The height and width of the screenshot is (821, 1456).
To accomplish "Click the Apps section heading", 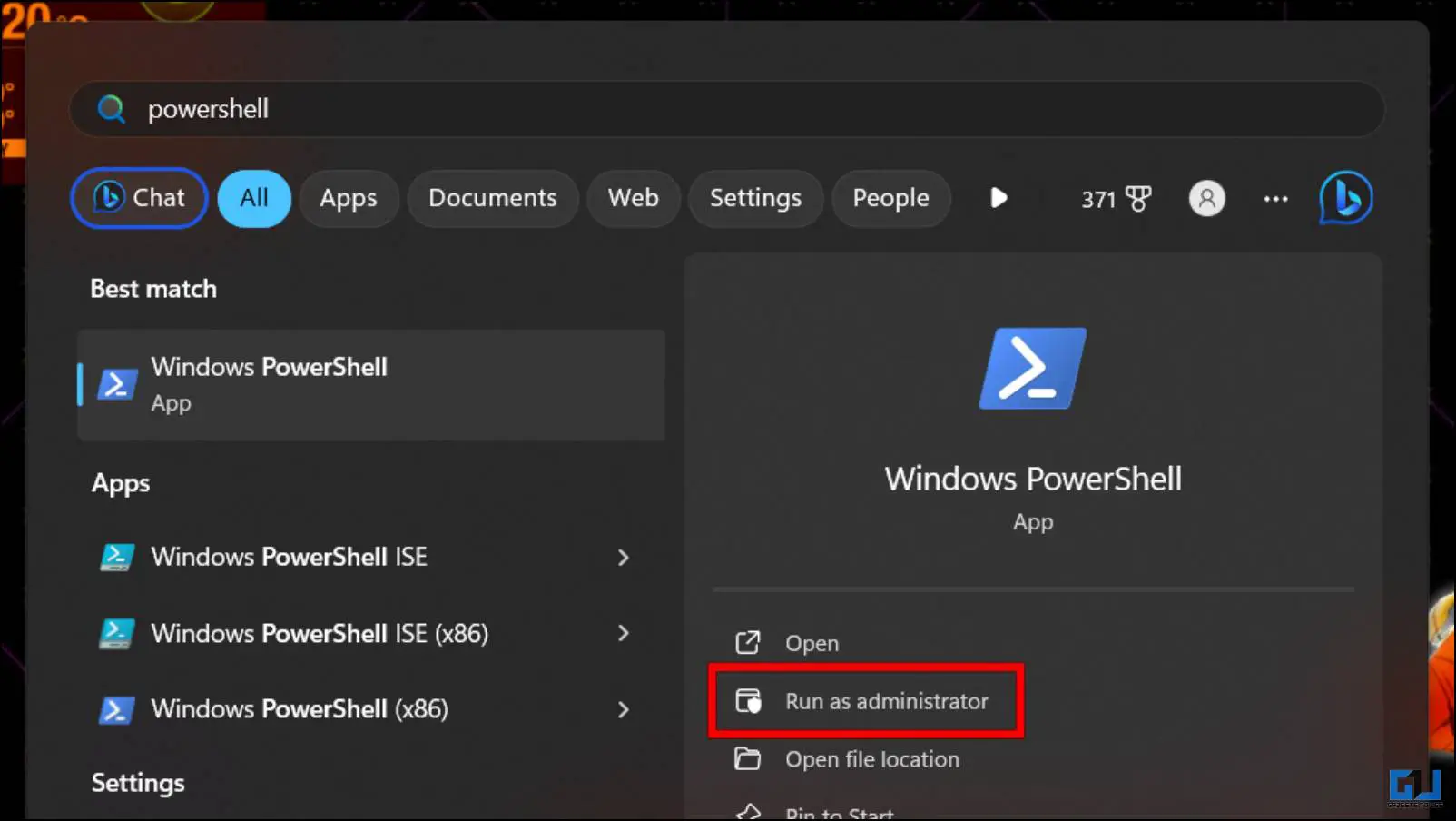I will coord(121,483).
